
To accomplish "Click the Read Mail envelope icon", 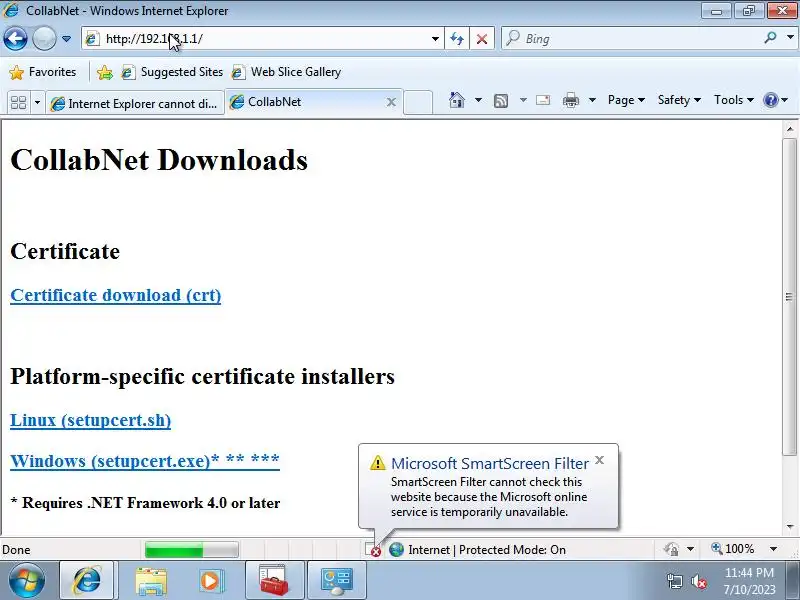I will 543,100.
